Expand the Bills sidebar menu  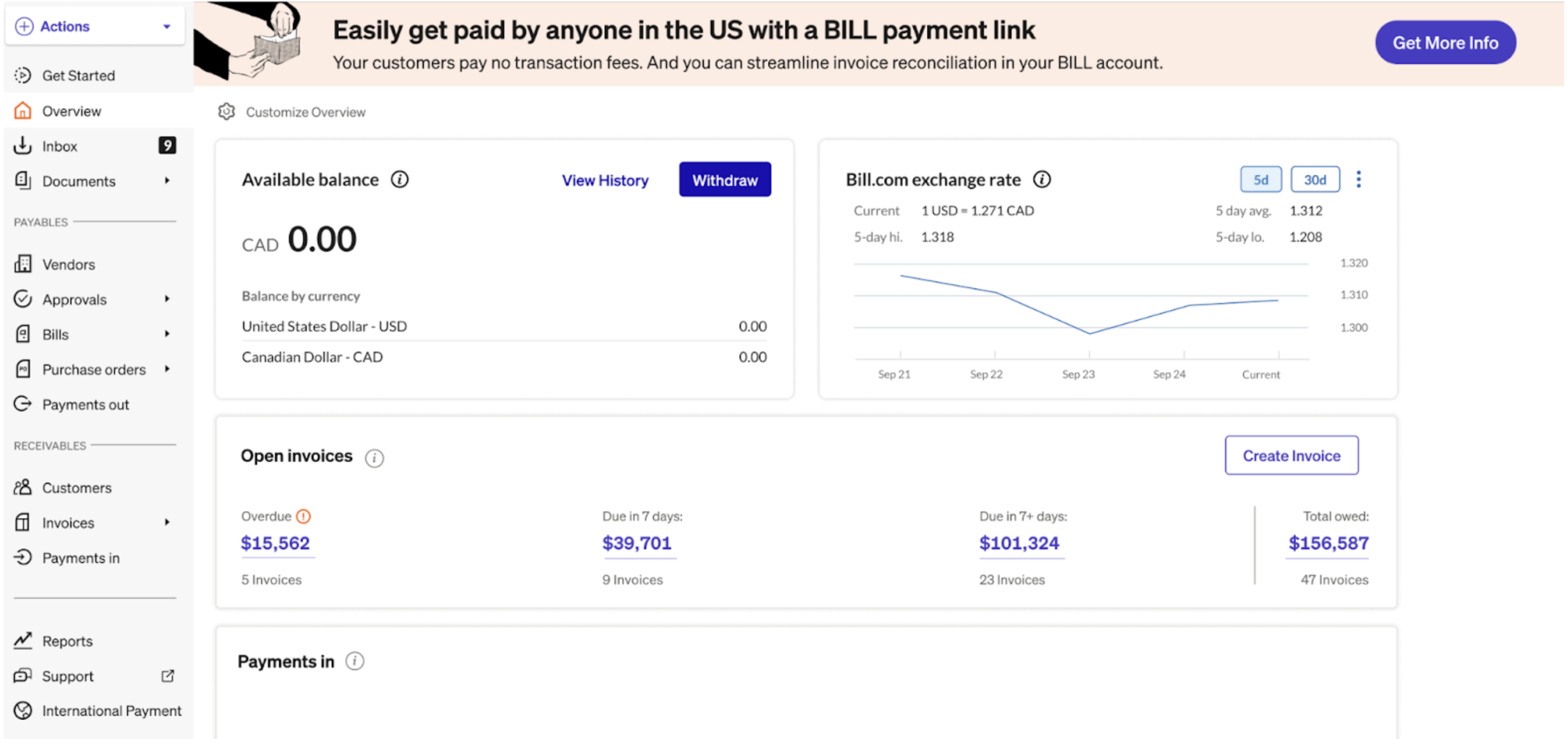(168, 334)
